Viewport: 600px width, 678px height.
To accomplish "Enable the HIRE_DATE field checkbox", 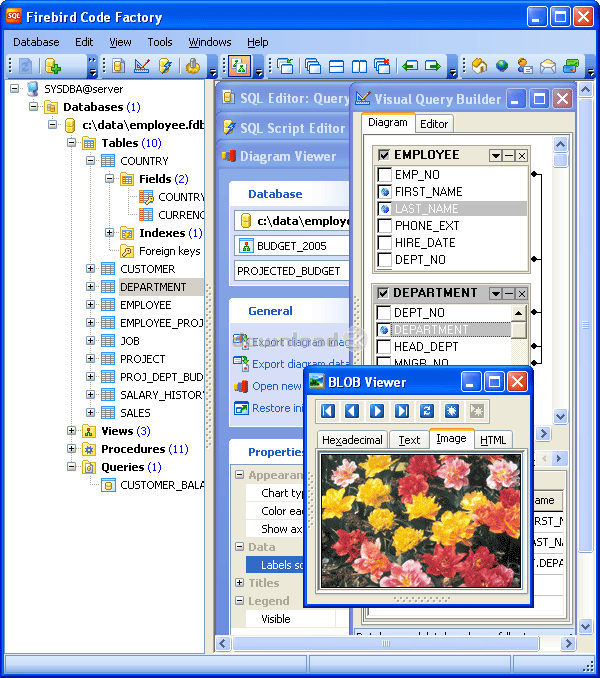I will (x=385, y=243).
